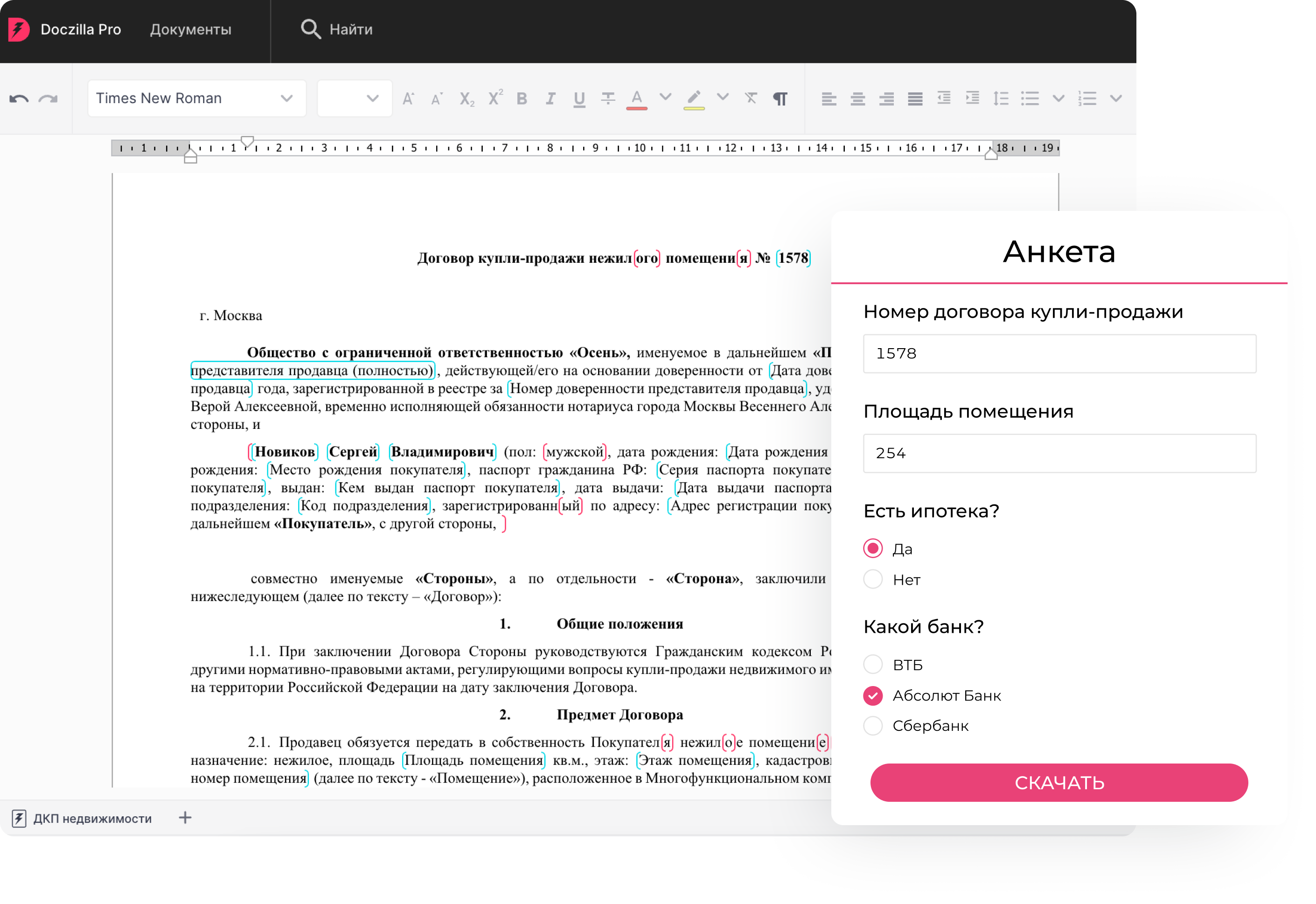Choose ВТБ bank option
The image size is (1316, 904).
point(873,665)
